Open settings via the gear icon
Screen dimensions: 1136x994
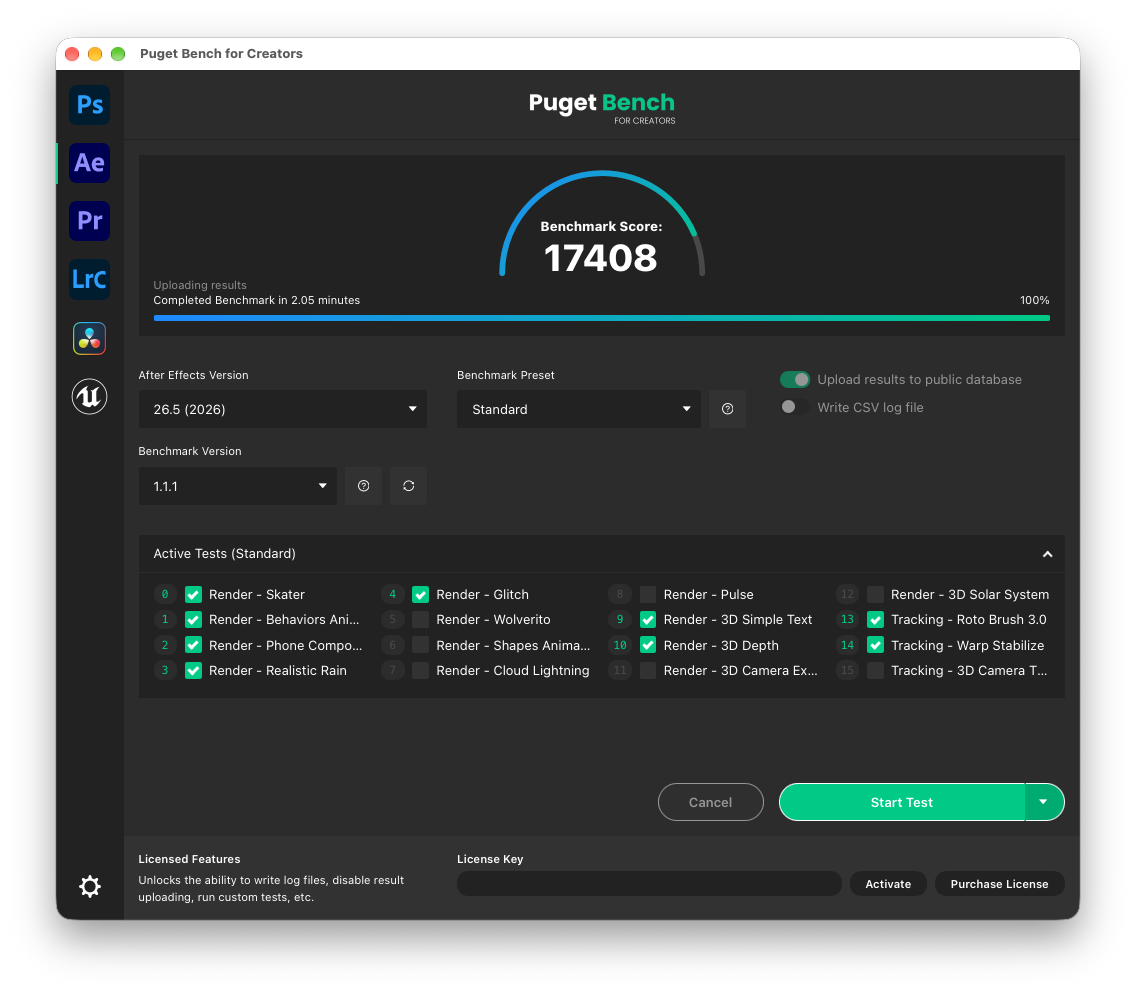(90, 886)
